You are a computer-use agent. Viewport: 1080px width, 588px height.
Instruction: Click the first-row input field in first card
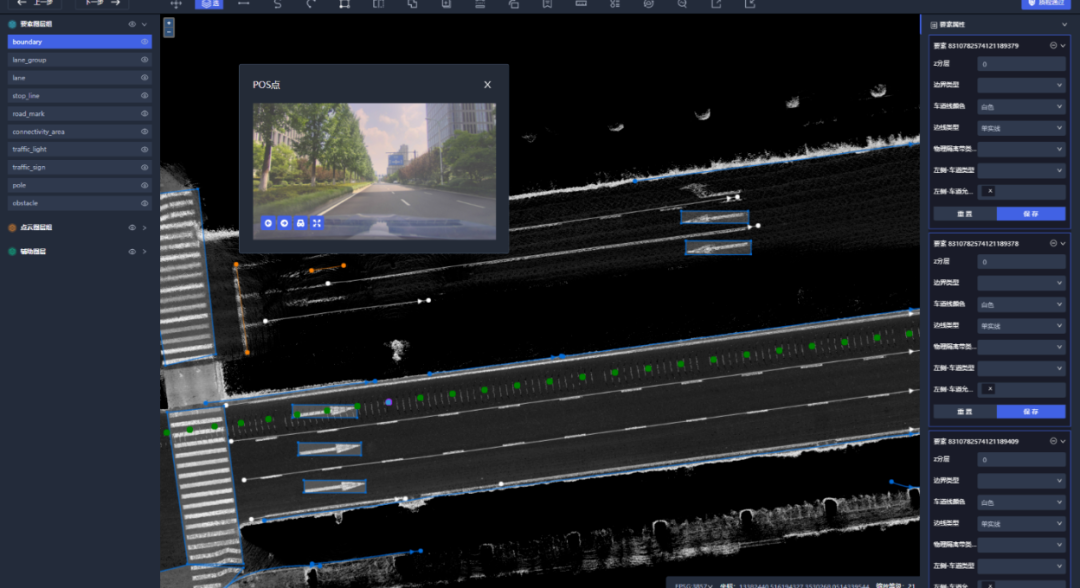(1021, 64)
